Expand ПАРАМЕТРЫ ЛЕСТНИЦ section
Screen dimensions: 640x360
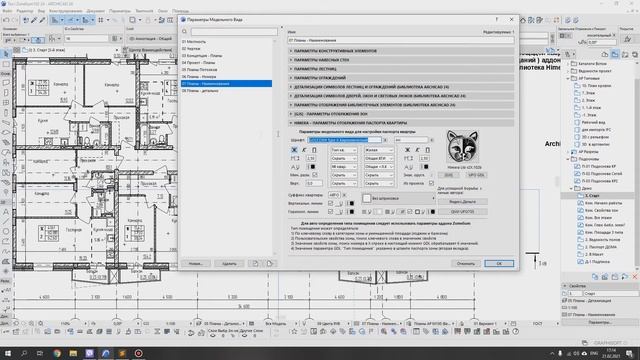point(401,69)
